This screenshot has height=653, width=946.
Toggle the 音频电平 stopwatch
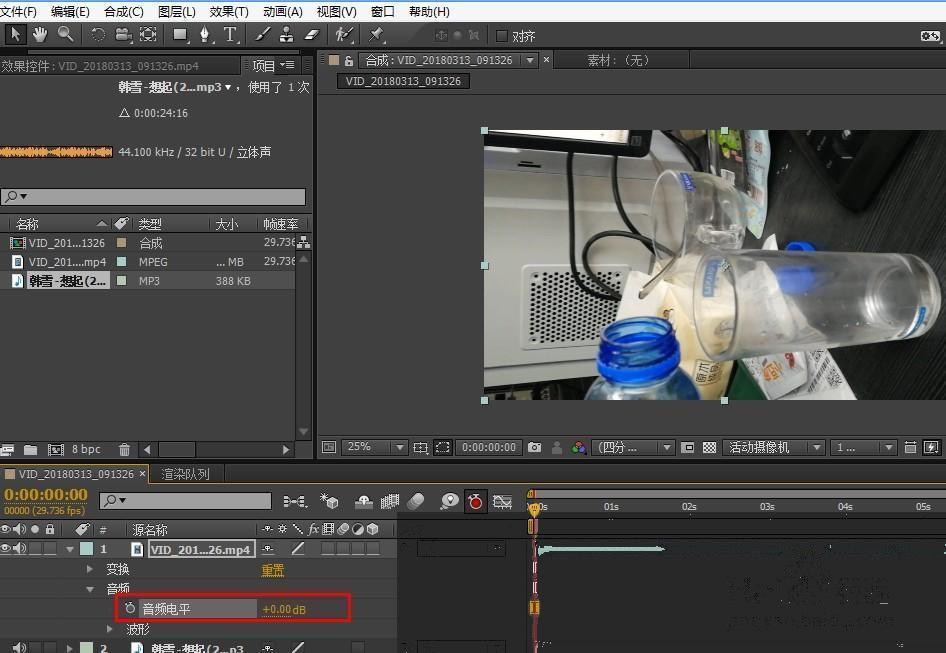(x=130, y=608)
